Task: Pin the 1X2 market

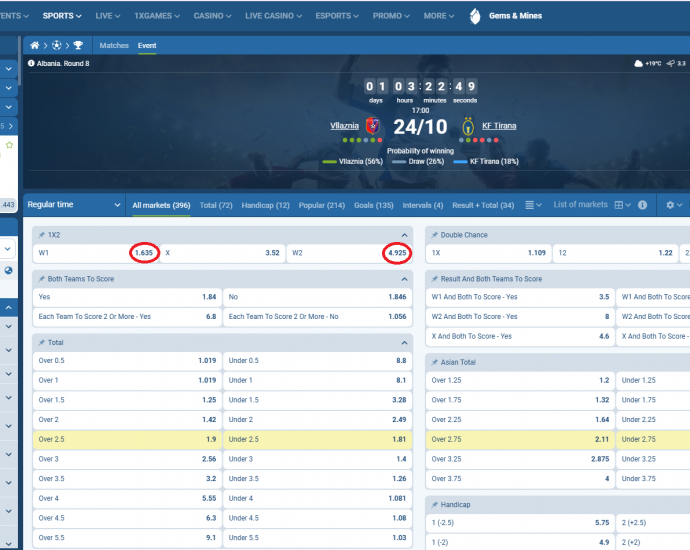Action: 42,235
